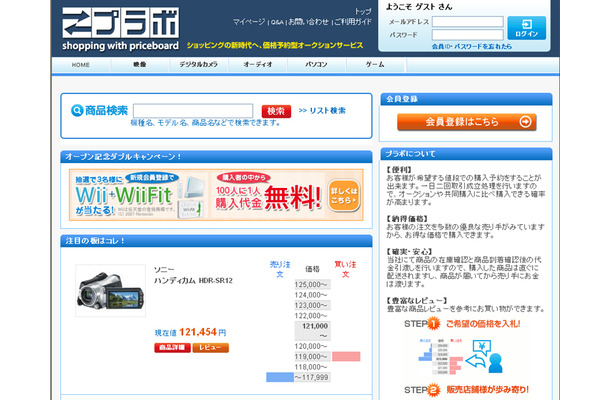Click the 【豊富なレビュー】 heading
This screenshot has width=610, height=400.
point(417,300)
